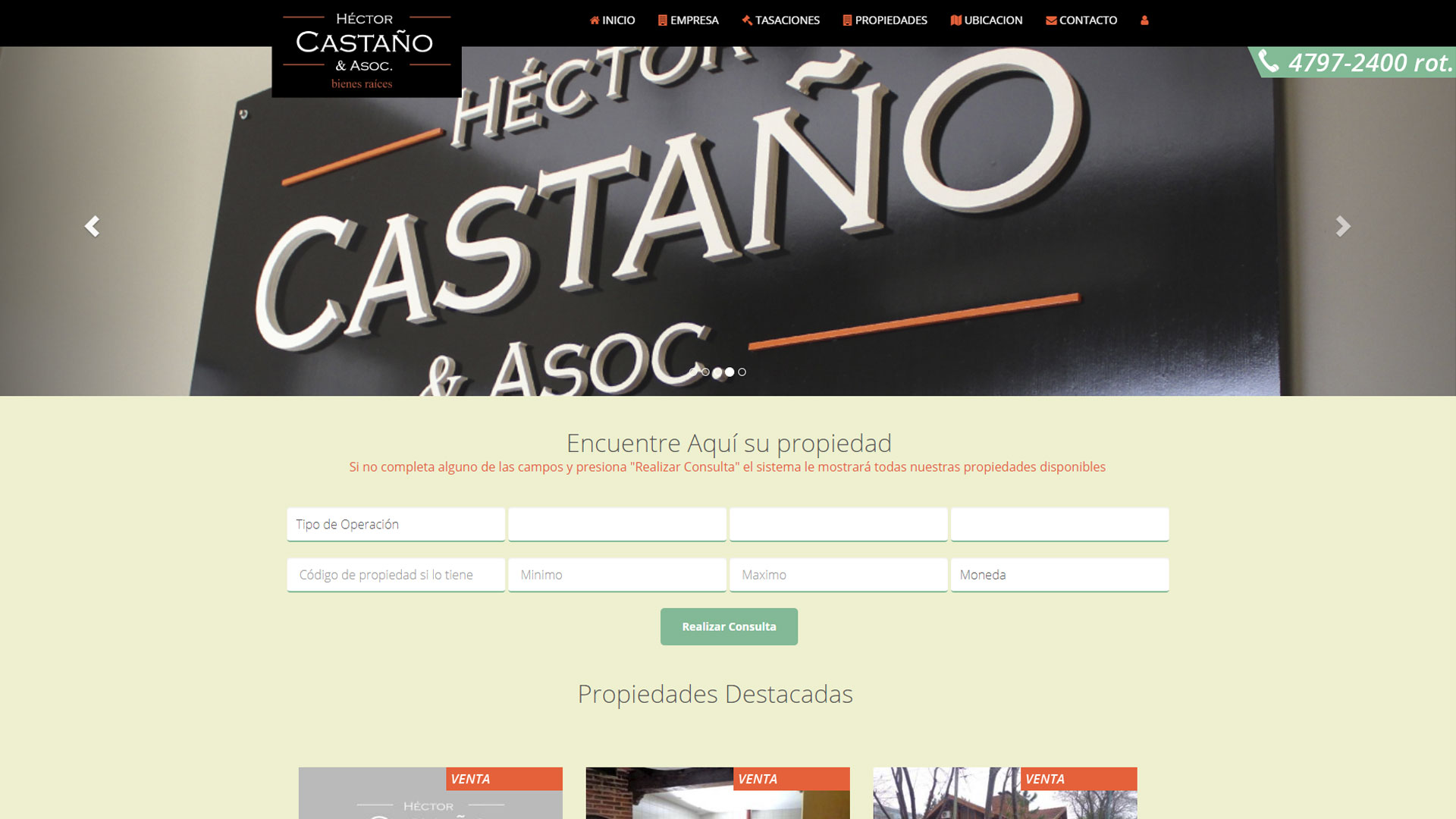Click the gavel icon beside TASACIONES
The width and height of the screenshot is (1456, 819).
coord(747,20)
